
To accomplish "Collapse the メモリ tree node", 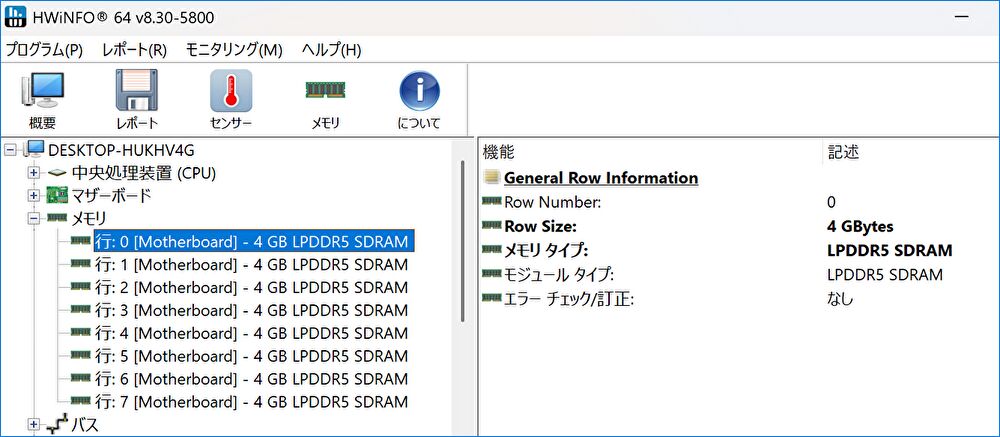I will pyautogui.click(x=34, y=218).
